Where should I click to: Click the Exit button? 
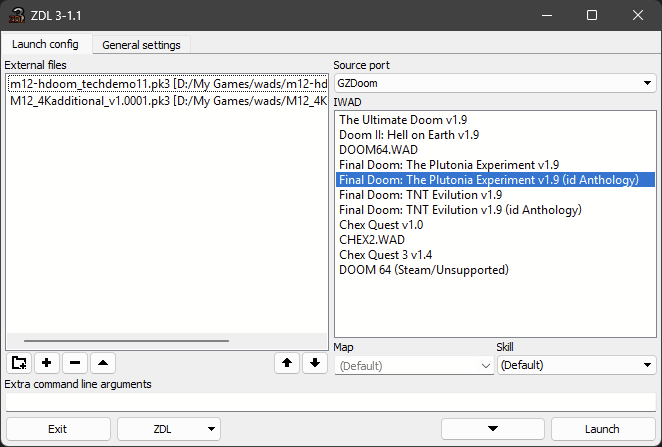(58, 429)
